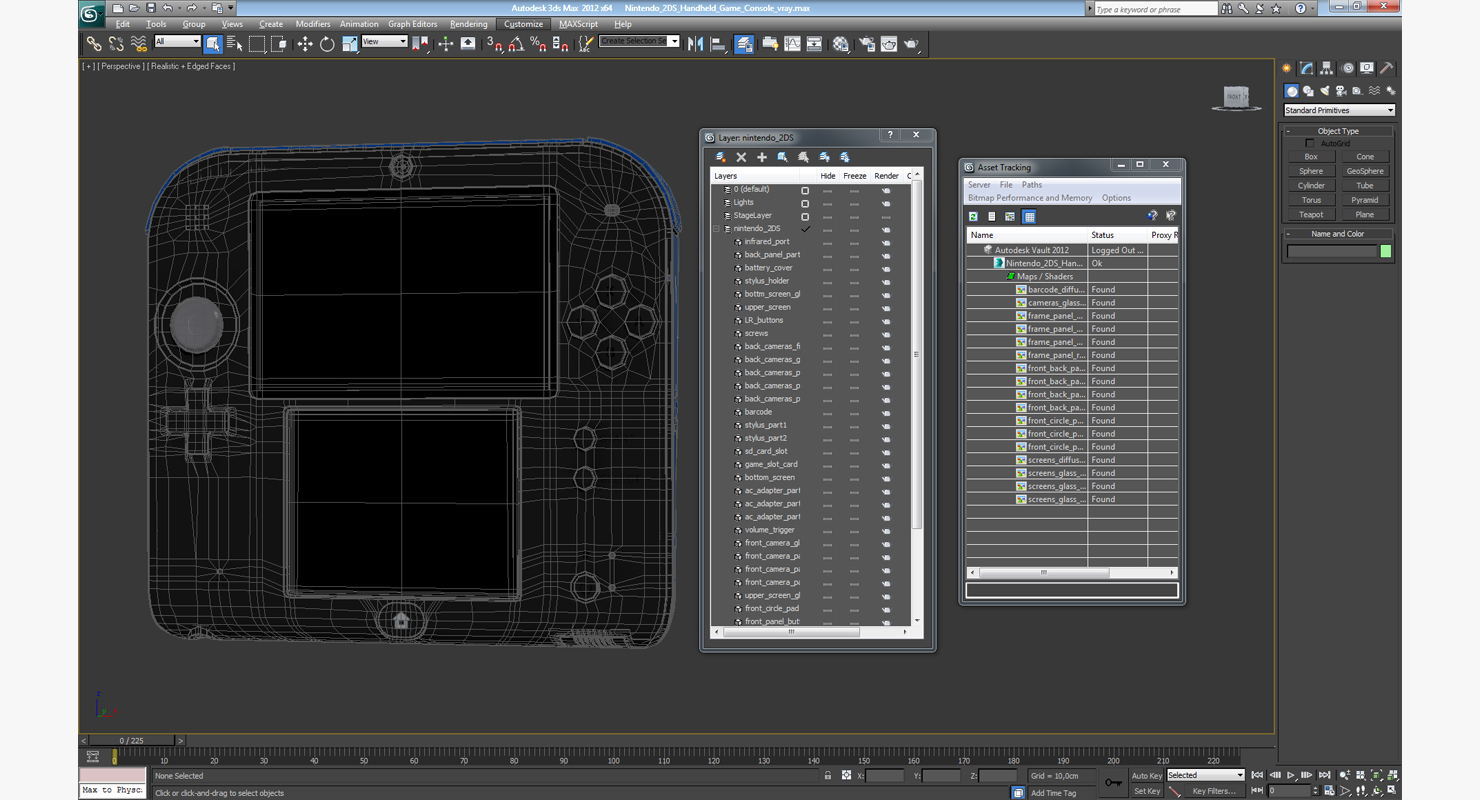Click the Bind to Space Warp tool

point(139,44)
